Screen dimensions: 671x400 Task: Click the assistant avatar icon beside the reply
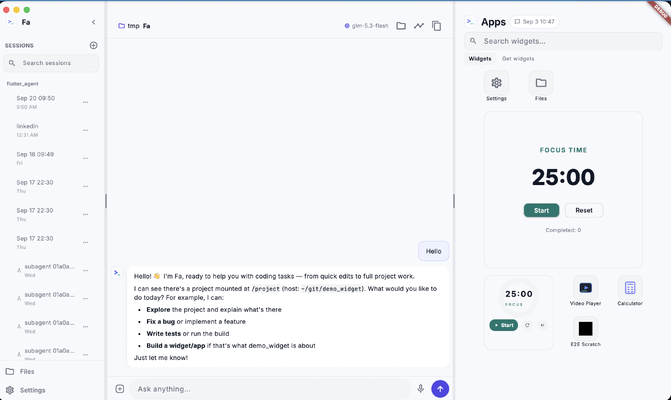click(x=117, y=273)
